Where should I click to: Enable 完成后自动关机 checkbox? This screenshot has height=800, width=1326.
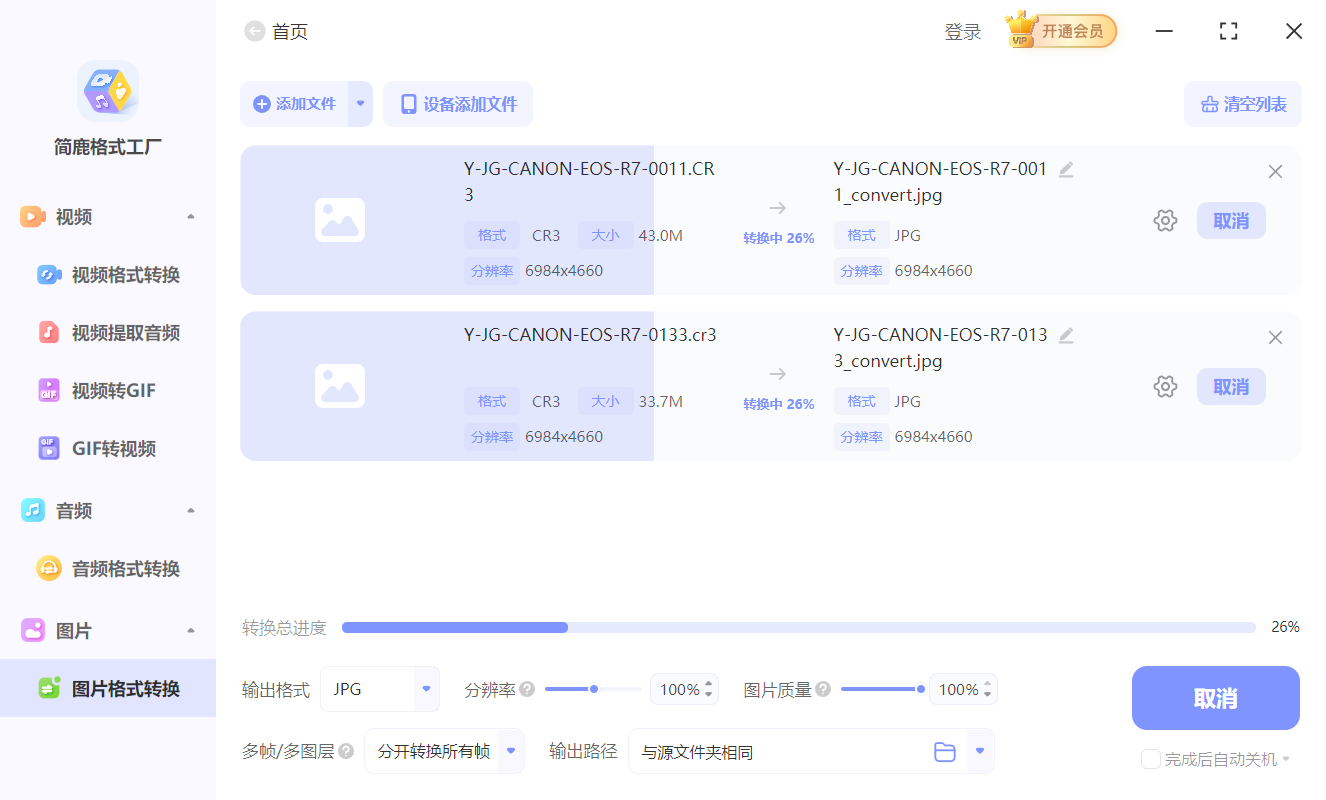tap(1150, 759)
